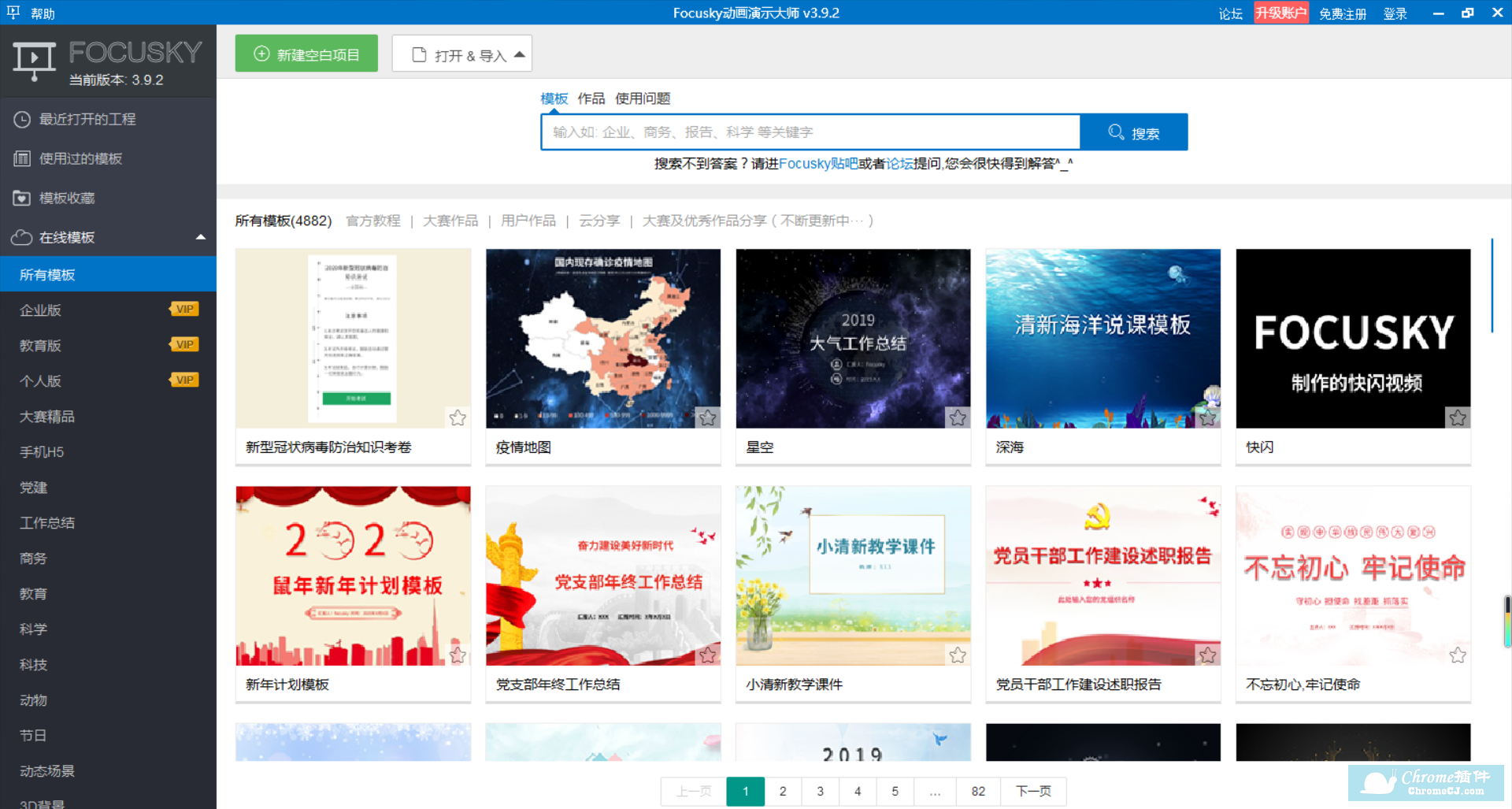Switch to the 作品 search tab
This screenshot has width=1512, height=809.
pyautogui.click(x=591, y=98)
